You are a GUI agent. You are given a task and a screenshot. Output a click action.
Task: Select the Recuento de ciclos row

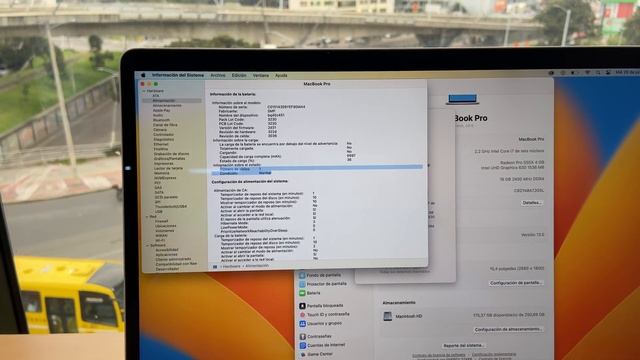(x=317, y=168)
